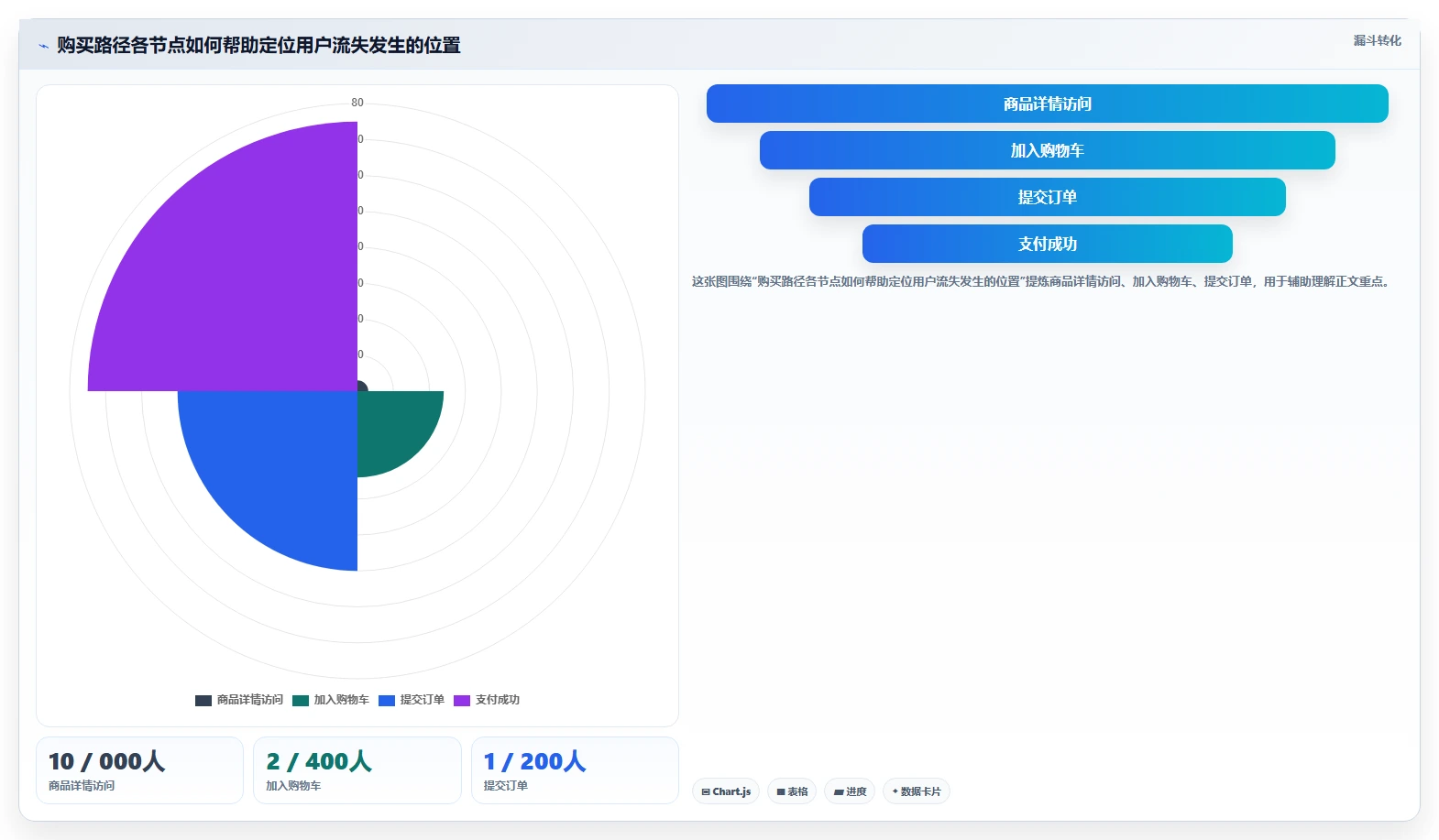The height and width of the screenshot is (840, 1439).
Task: Toggle 支付成功 legend color swatch
Action: click(462, 701)
